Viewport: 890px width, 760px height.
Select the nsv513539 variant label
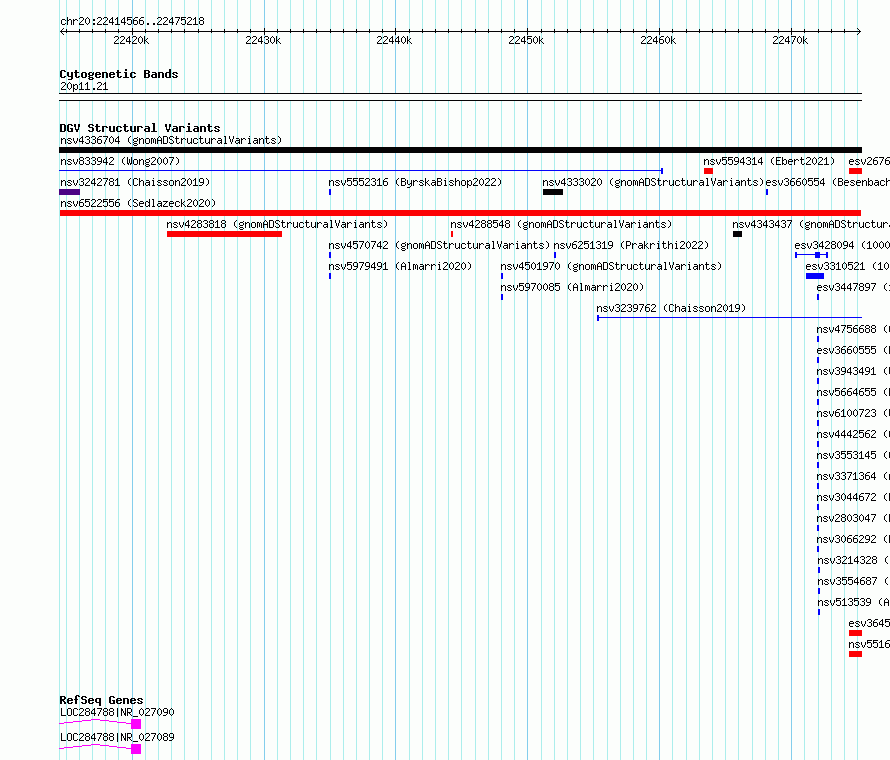point(854,602)
